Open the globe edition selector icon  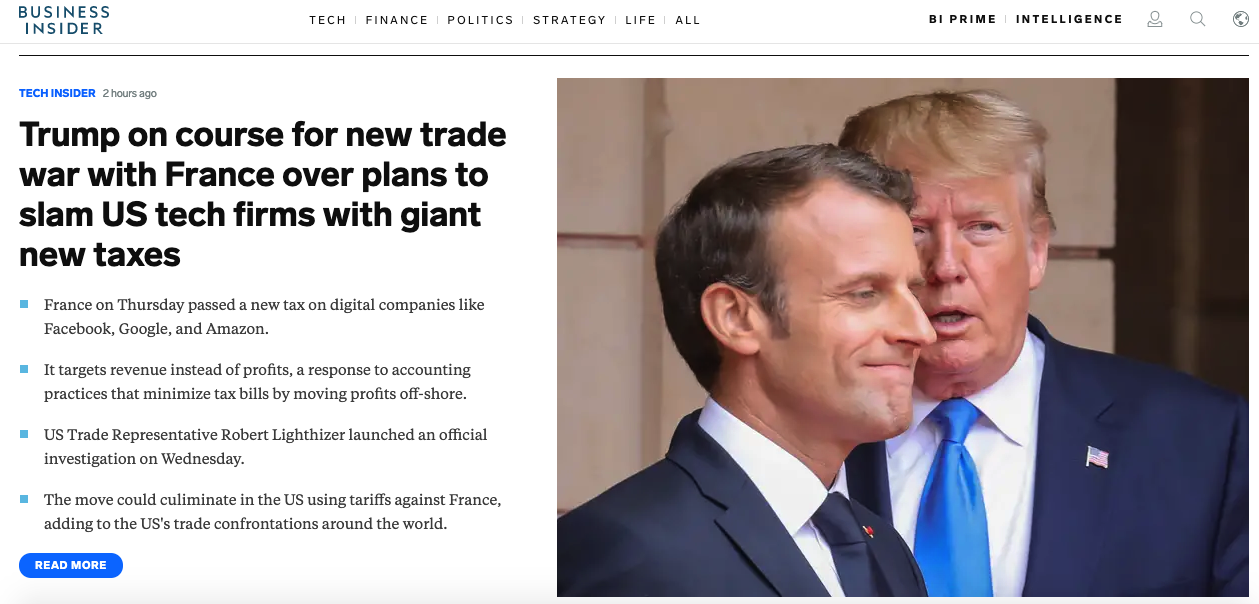pos(1240,19)
